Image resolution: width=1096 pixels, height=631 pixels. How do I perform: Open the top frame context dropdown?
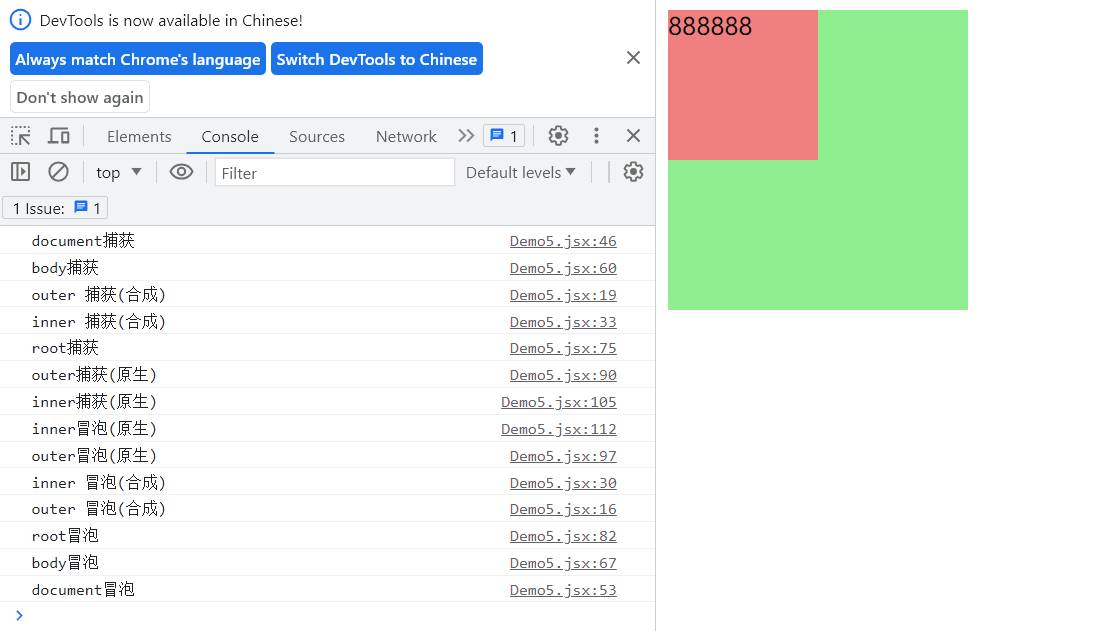point(117,171)
